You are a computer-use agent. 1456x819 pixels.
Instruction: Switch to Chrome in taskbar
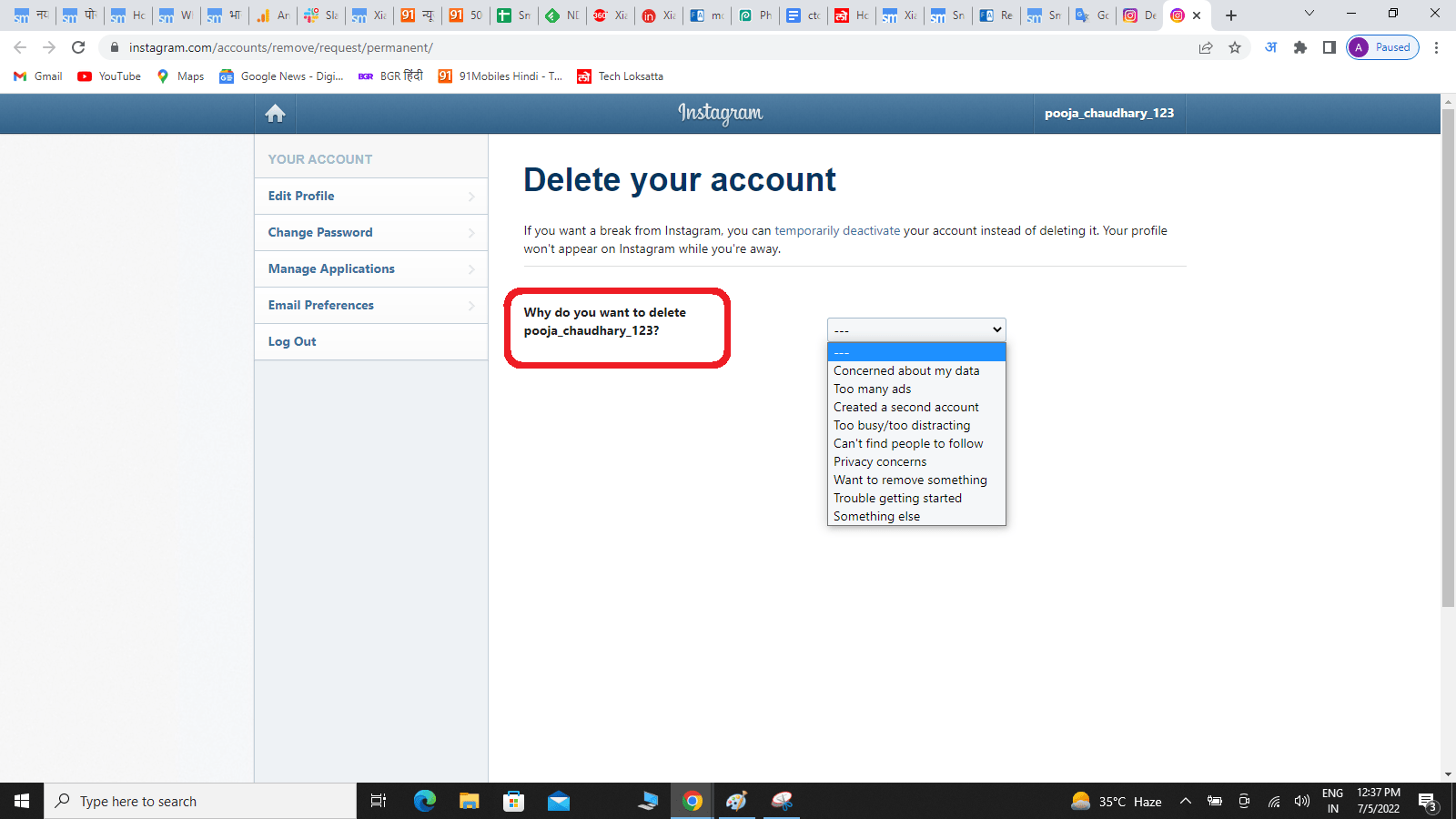[693, 801]
